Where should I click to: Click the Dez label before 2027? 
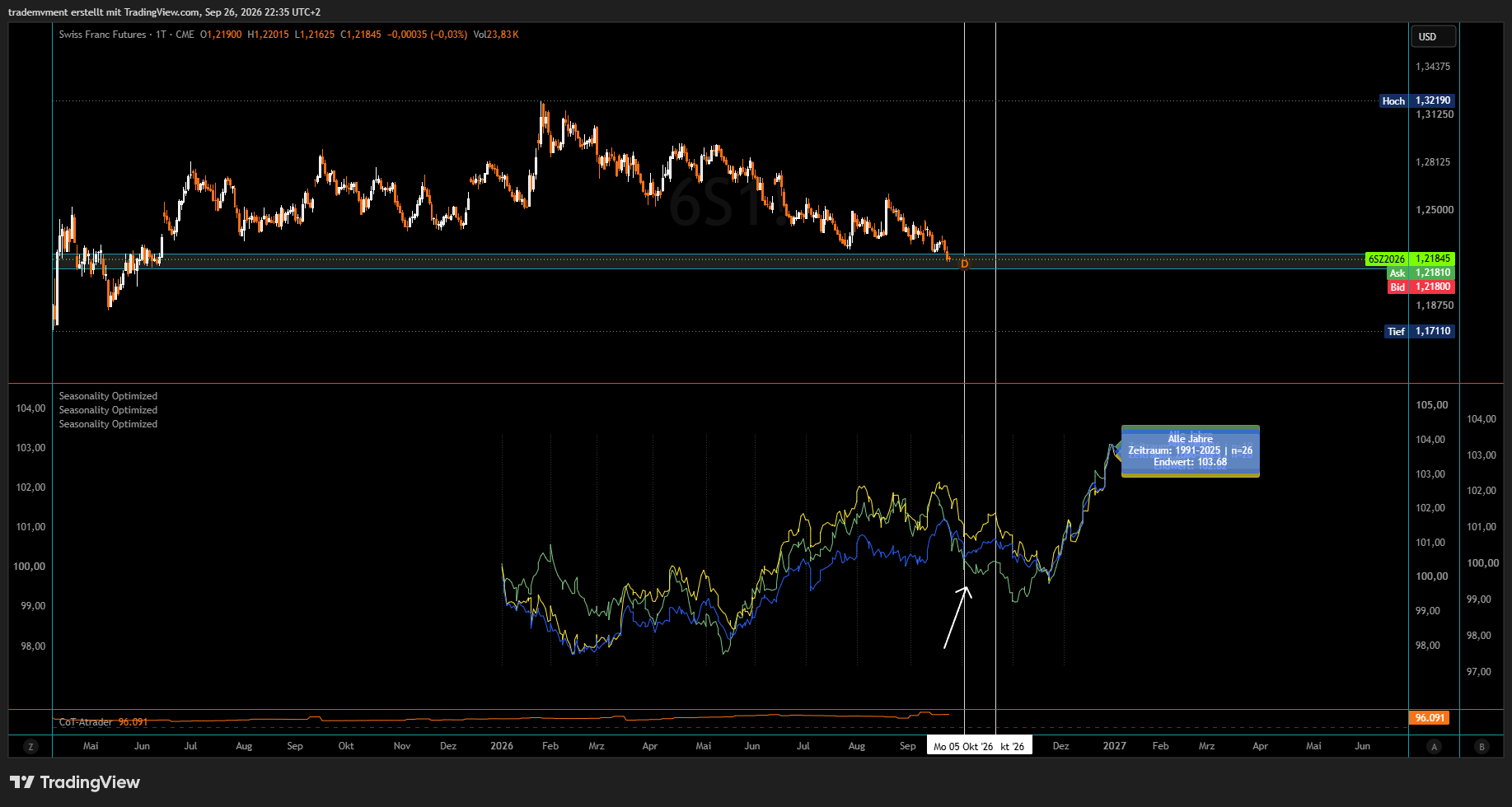coord(1061,746)
